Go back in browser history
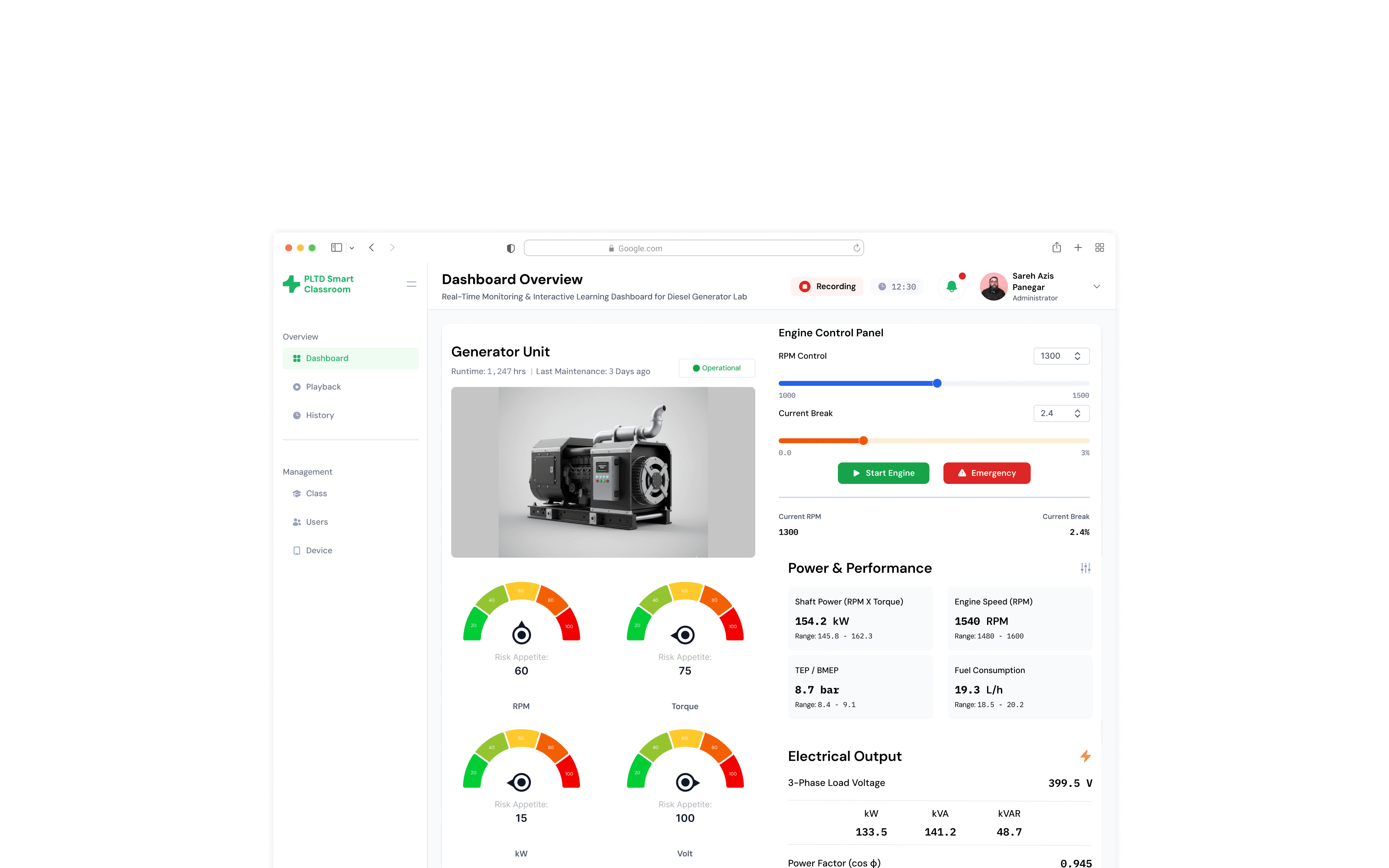This screenshot has width=1389, height=868. 372,247
